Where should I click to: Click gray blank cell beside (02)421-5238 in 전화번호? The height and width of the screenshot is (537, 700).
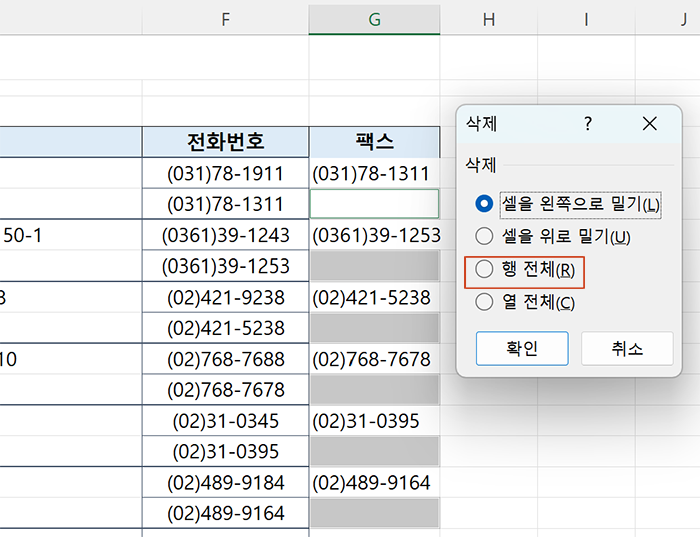(x=374, y=328)
